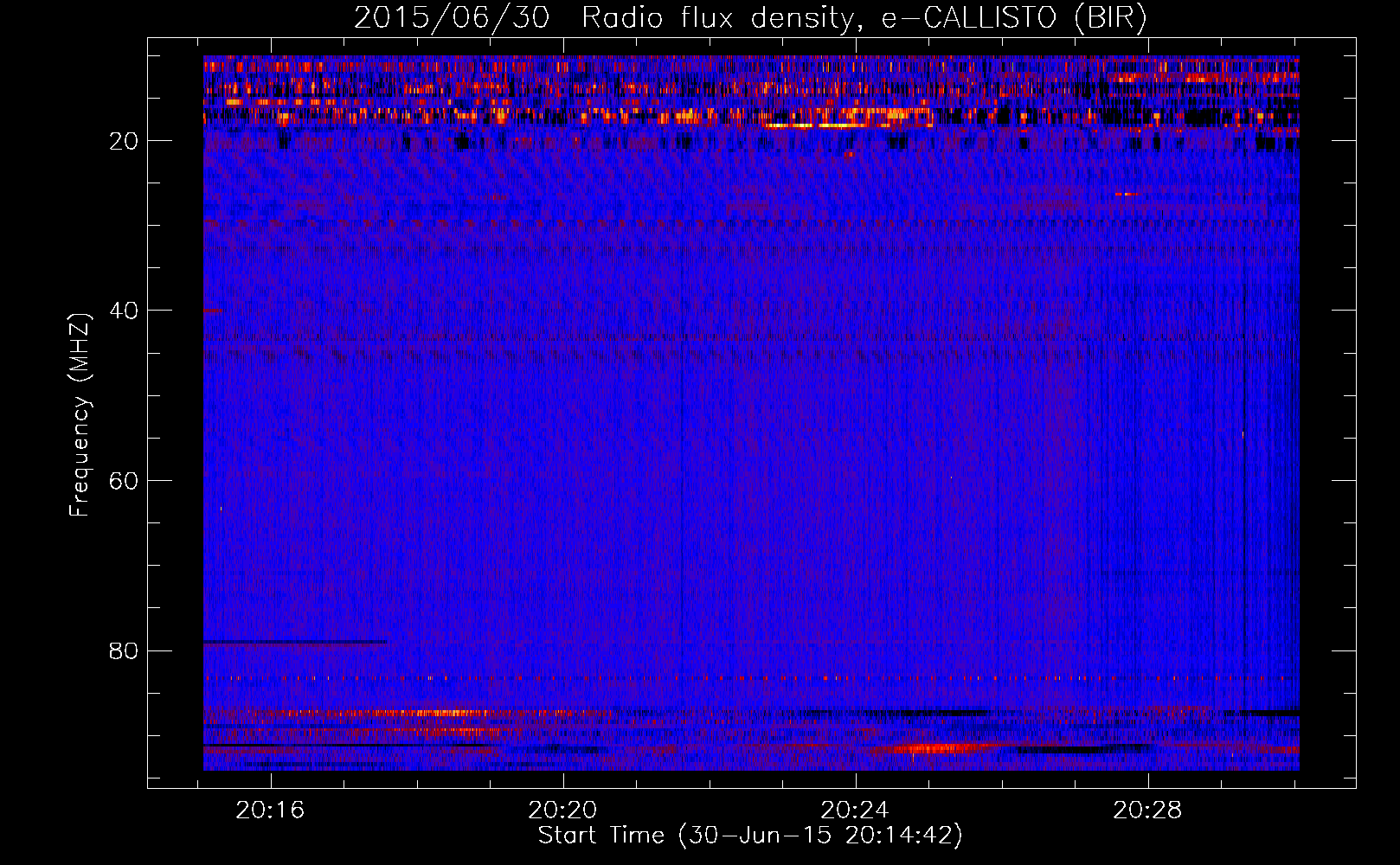Click the plot title "Radio flux density, e-CALLISTO (BIR)"
The image size is (1400, 865).
[864, 18]
